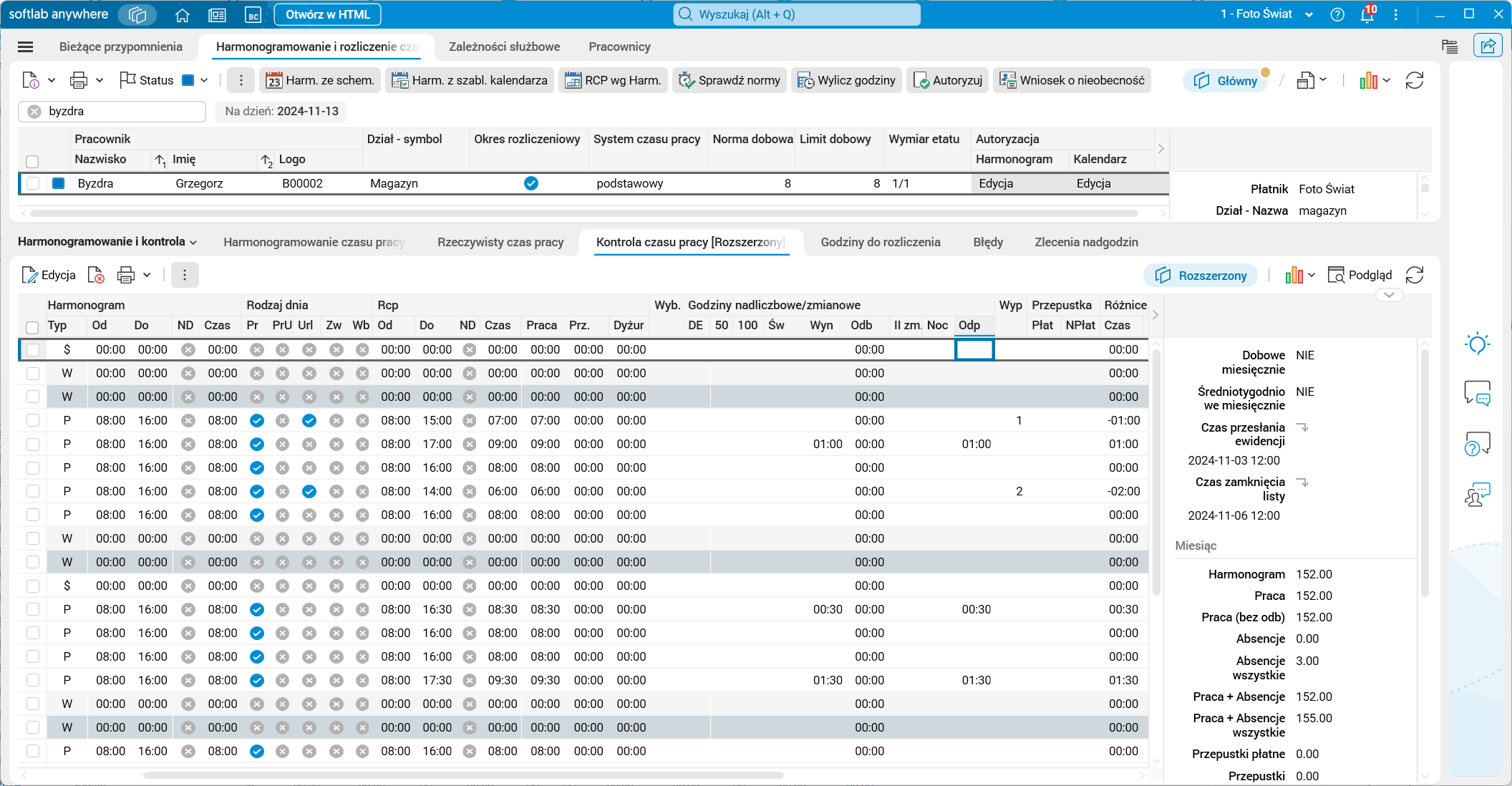Click the delete document icon beside Edycja
The image size is (1512, 786).
(x=95, y=275)
